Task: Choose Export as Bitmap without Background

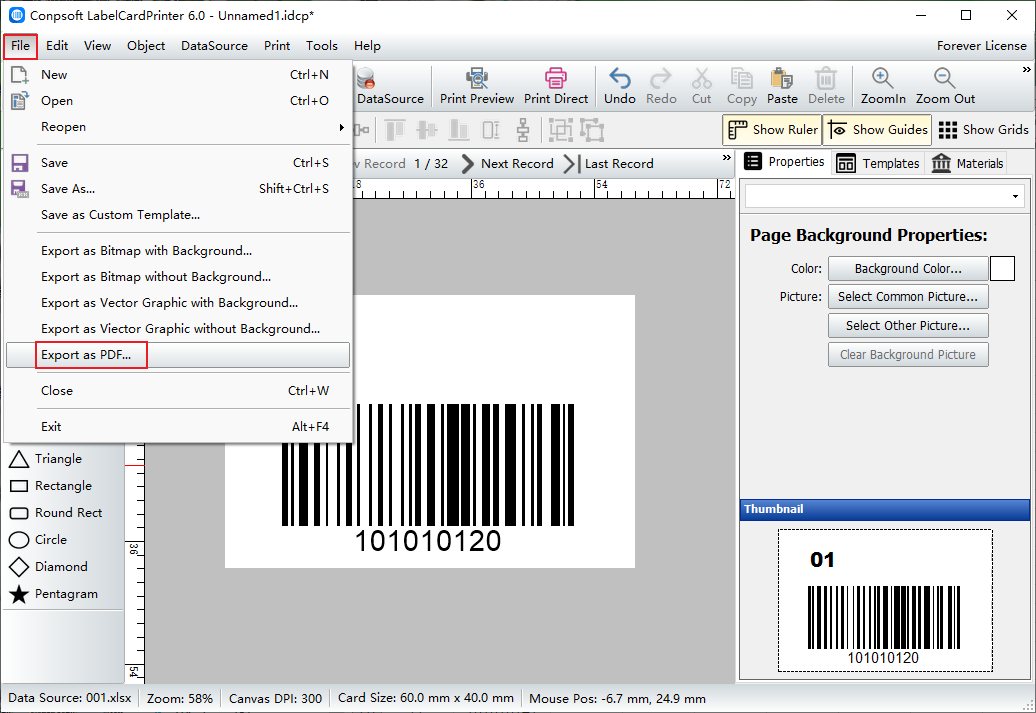Action: 178,277
